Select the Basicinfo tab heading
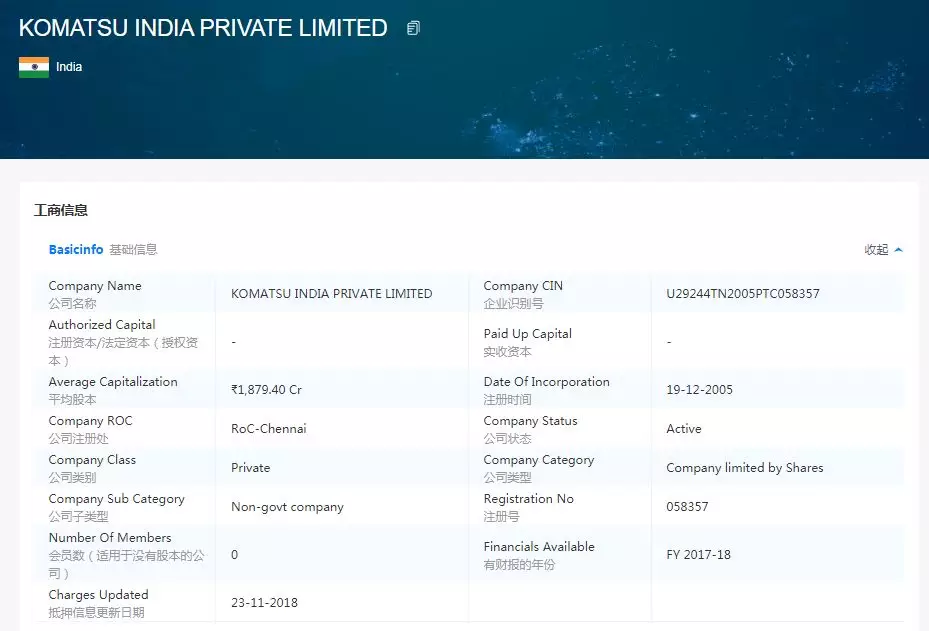This screenshot has width=929, height=631. pos(76,249)
